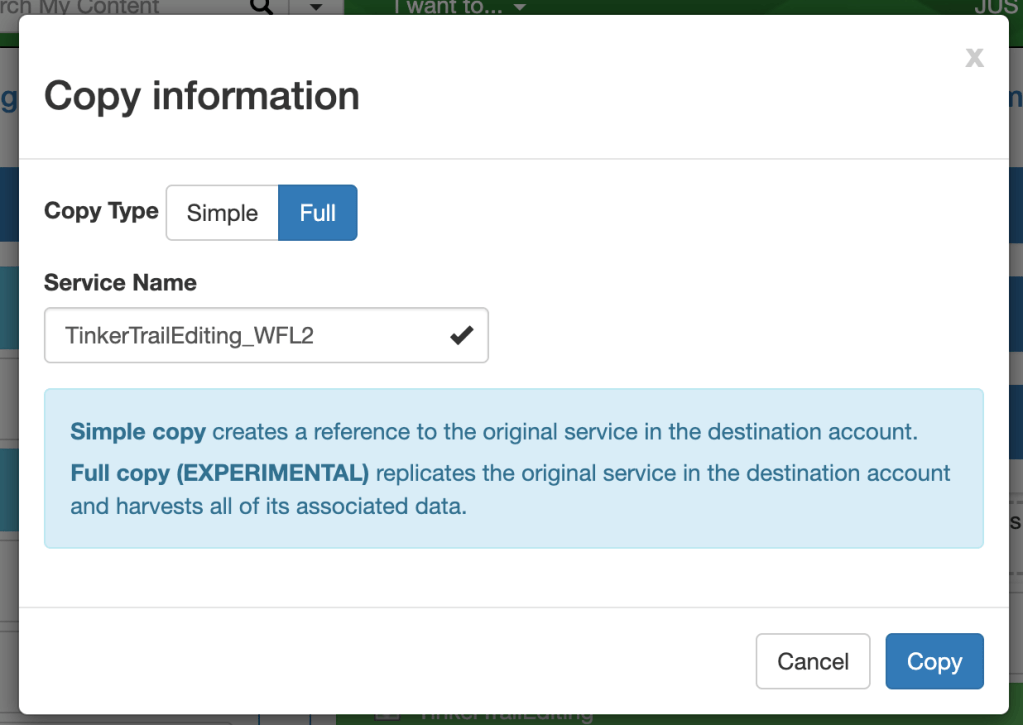Open the search options caret dropdown
The image size is (1023, 725).
pos(316,7)
